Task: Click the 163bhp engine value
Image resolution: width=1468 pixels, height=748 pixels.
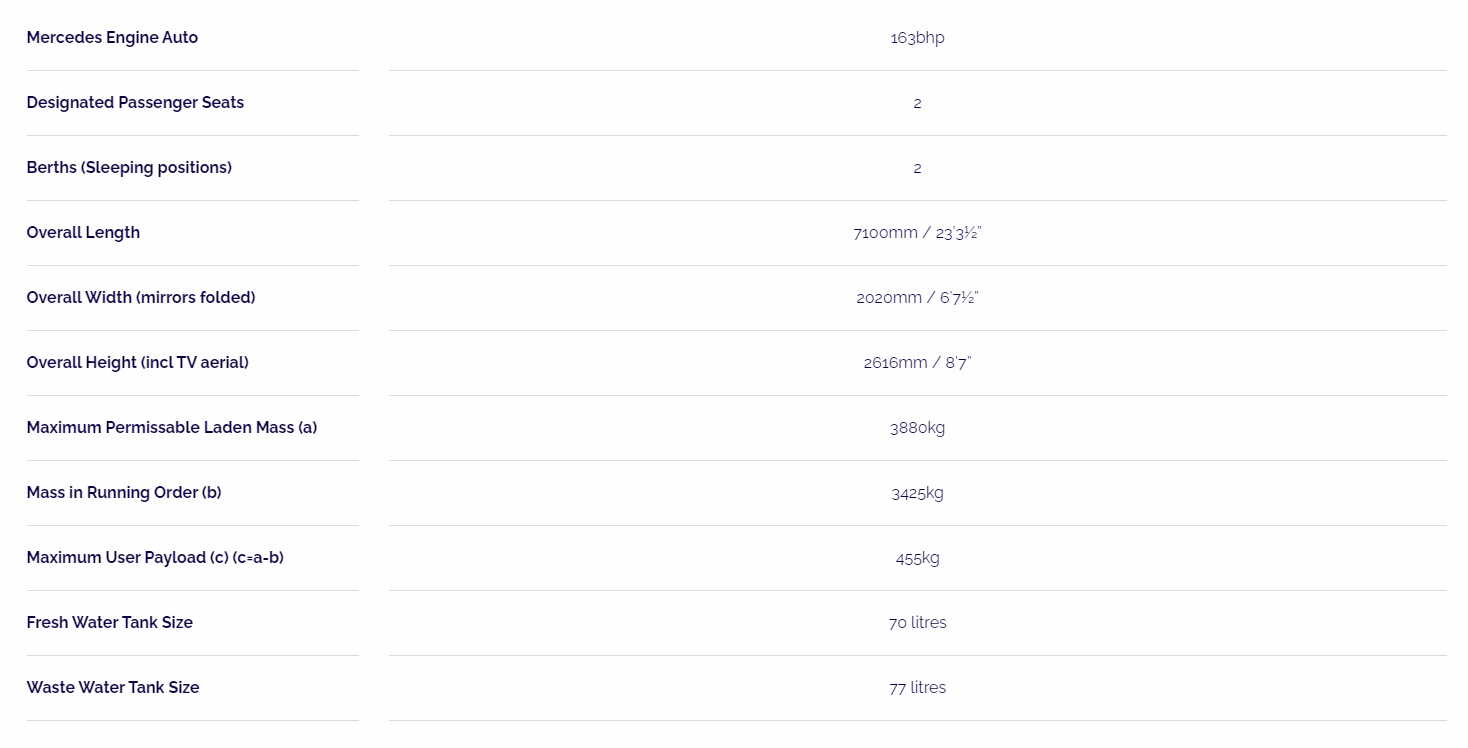Action: click(x=917, y=38)
